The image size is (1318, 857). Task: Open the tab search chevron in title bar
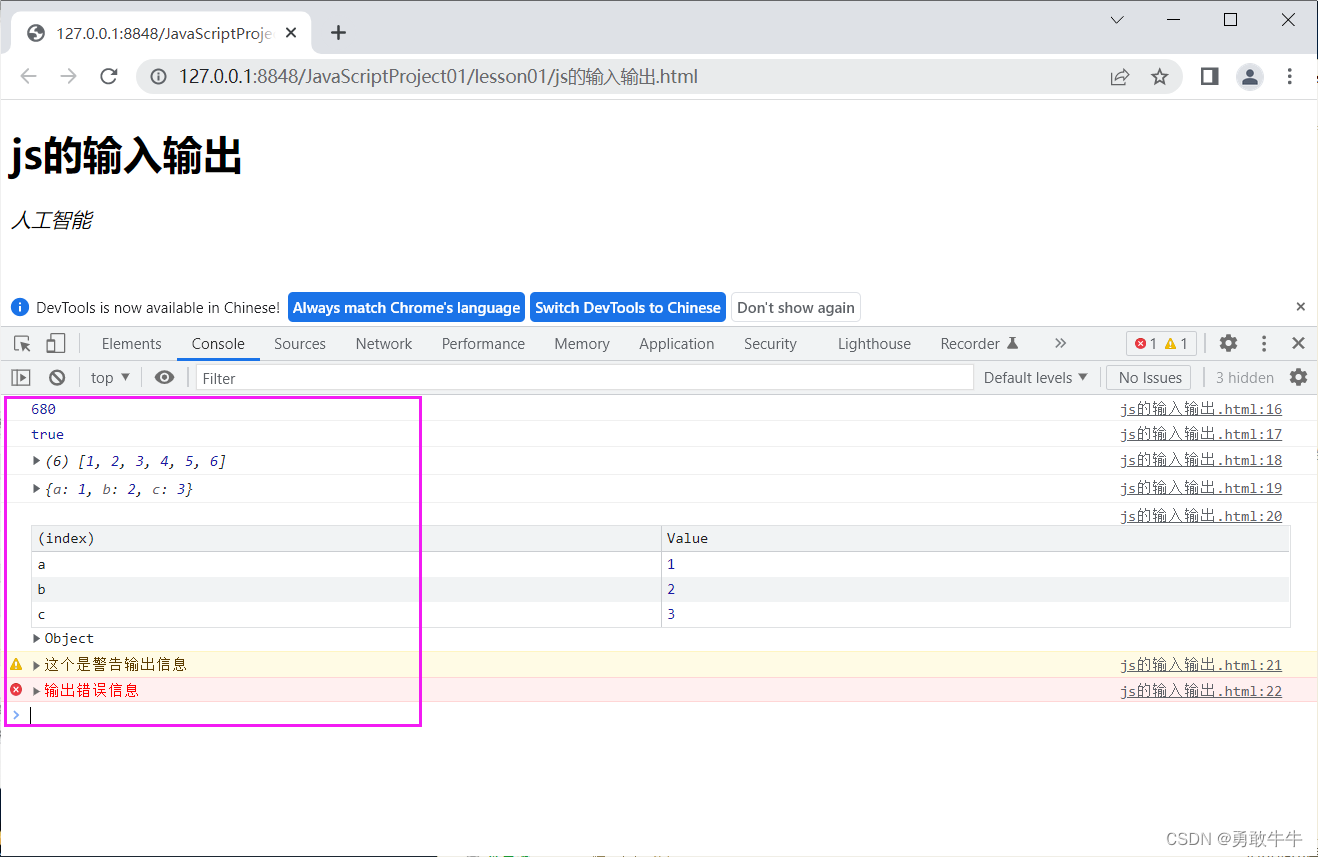(1118, 20)
